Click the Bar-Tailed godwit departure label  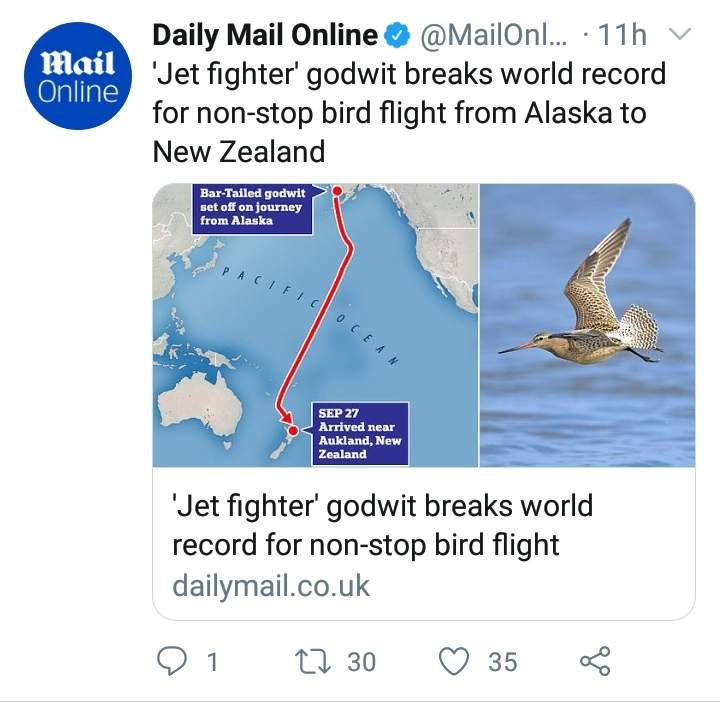(x=253, y=209)
